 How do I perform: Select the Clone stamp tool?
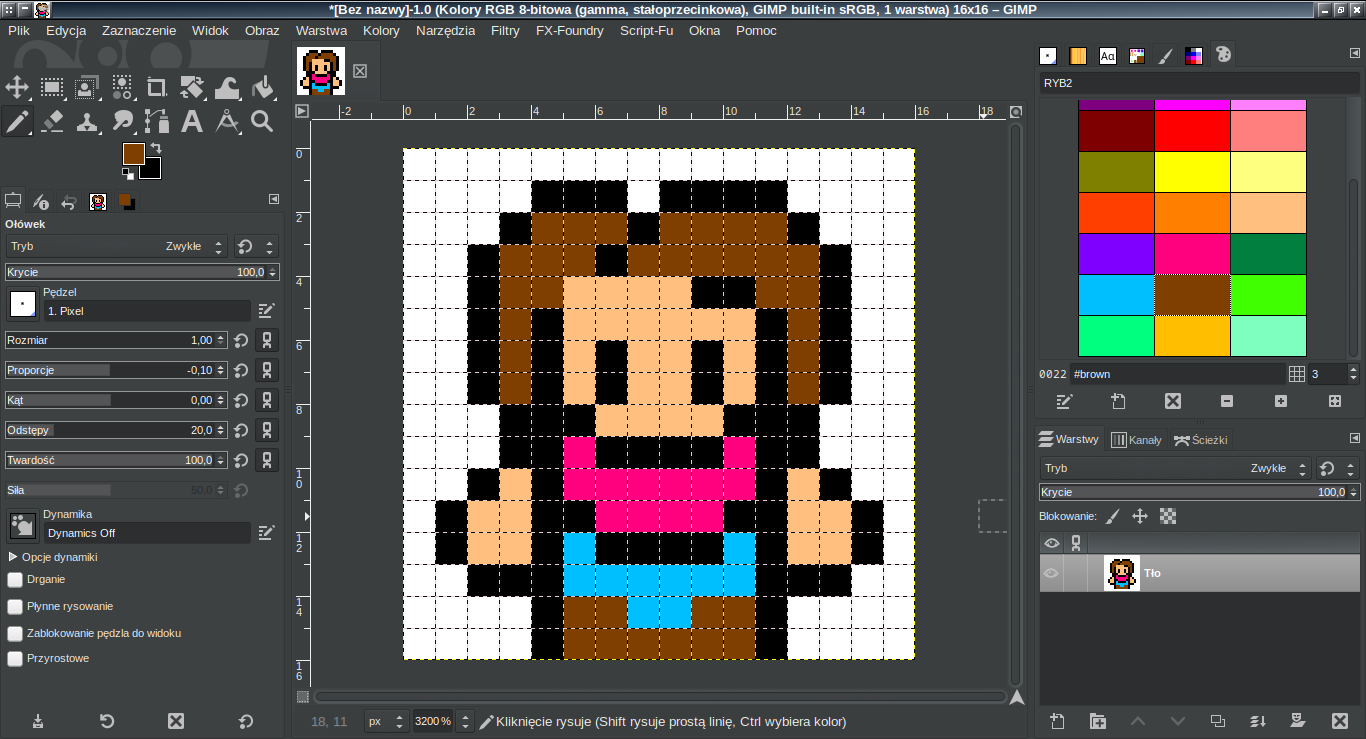coord(87,122)
